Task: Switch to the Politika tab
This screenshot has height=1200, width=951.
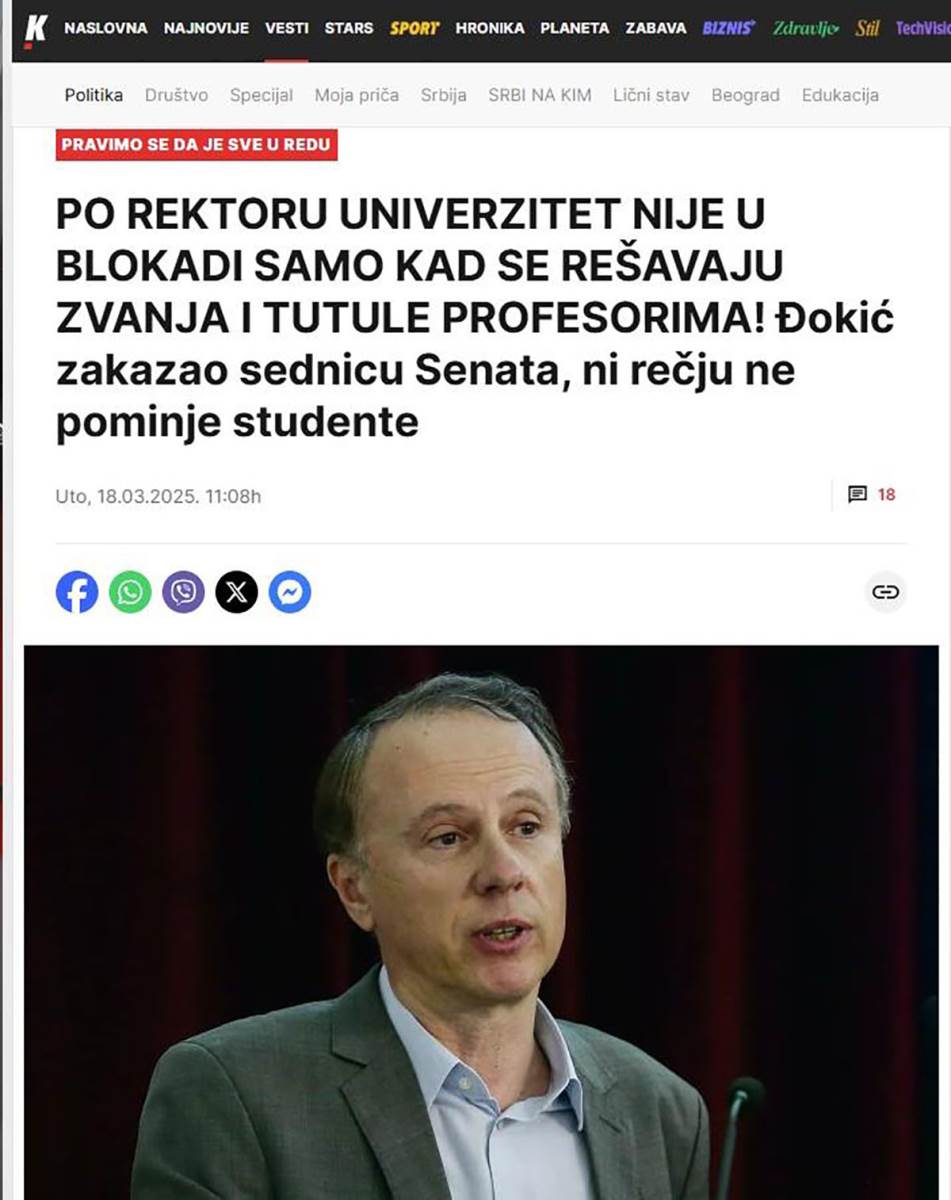Action: (x=93, y=95)
